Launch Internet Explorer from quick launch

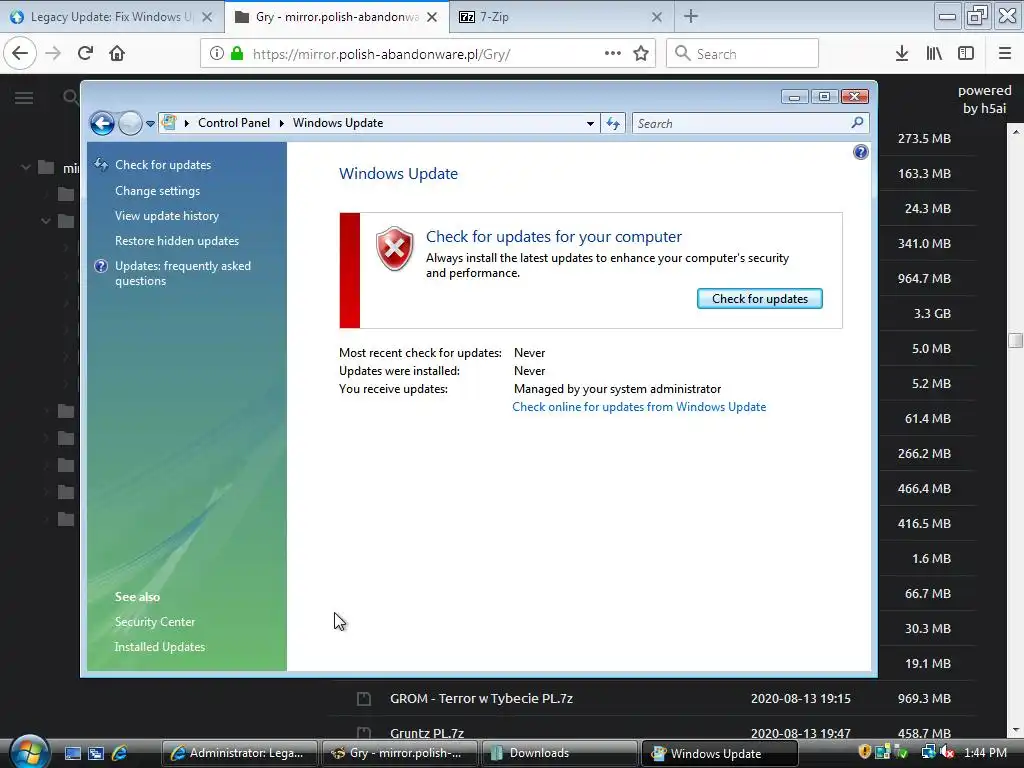point(120,753)
